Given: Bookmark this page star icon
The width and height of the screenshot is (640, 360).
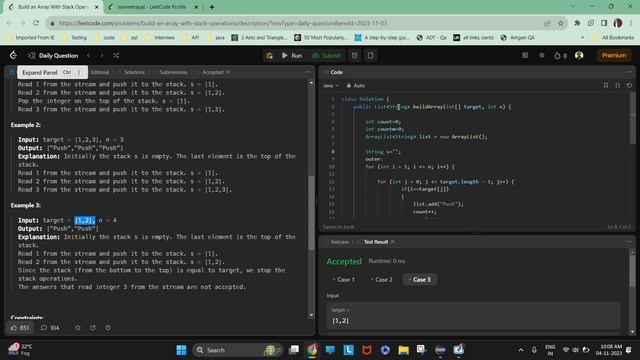Looking at the screenshot, I should (x=561, y=23).
